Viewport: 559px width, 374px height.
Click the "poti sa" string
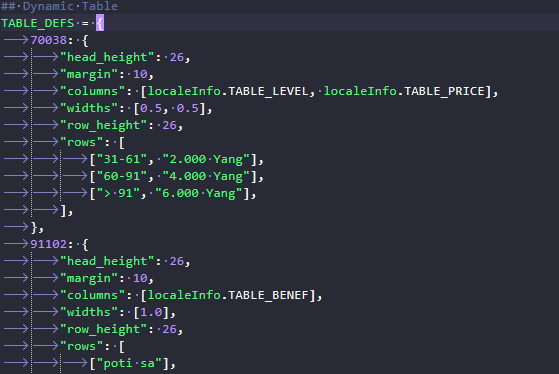pyautogui.click(x=129, y=363)
